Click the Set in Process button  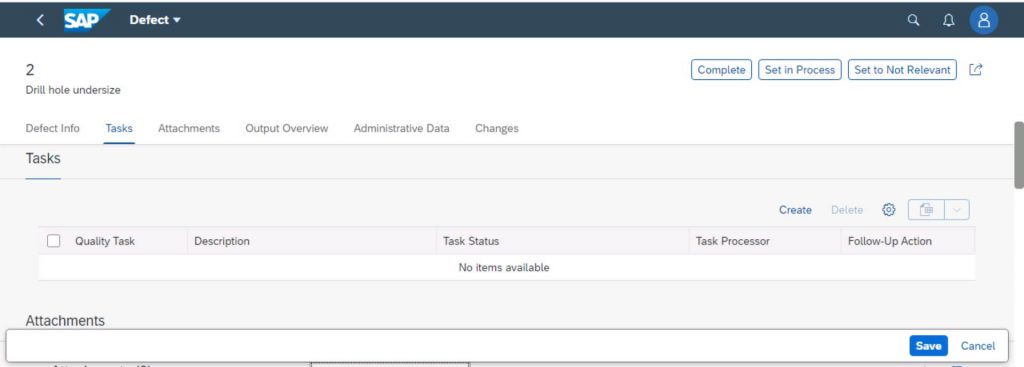(800, 70)
